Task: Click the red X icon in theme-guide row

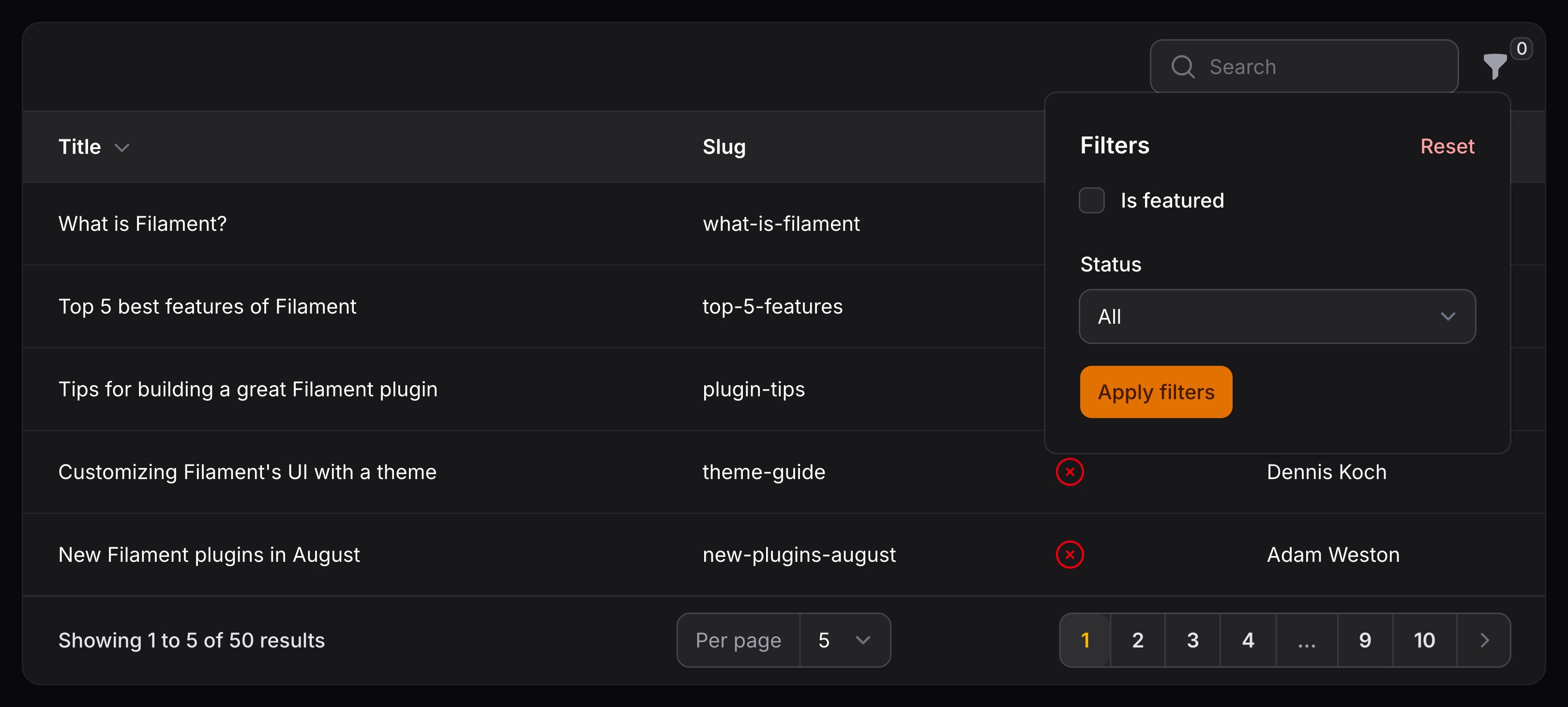Action: tap(1070, 472)
